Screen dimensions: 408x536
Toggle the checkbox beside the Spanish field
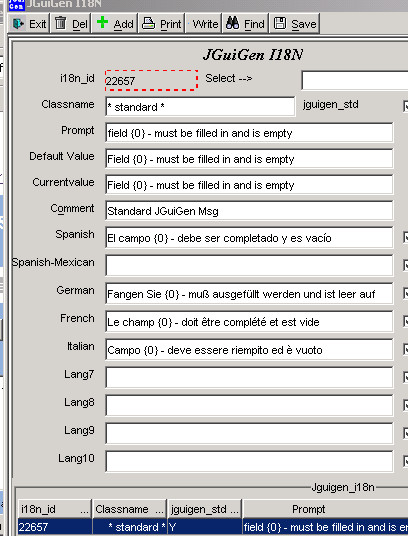point(406,237)
